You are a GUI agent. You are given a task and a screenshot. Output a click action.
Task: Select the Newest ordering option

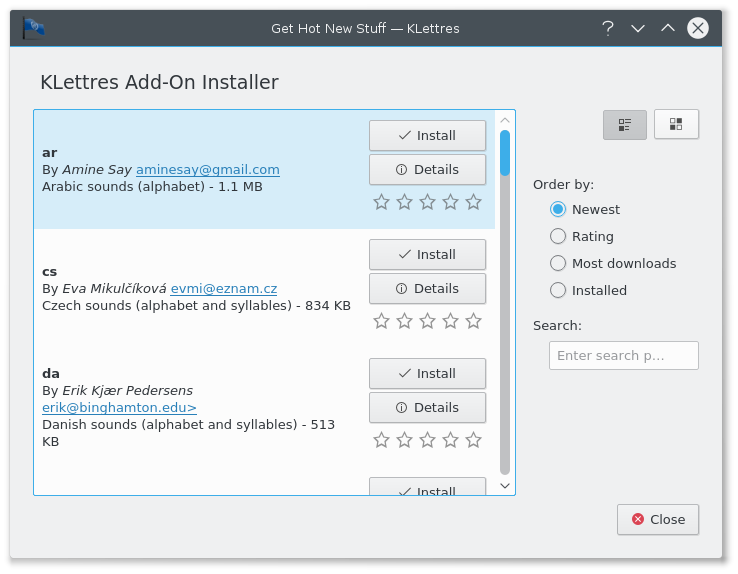[558, 209]
